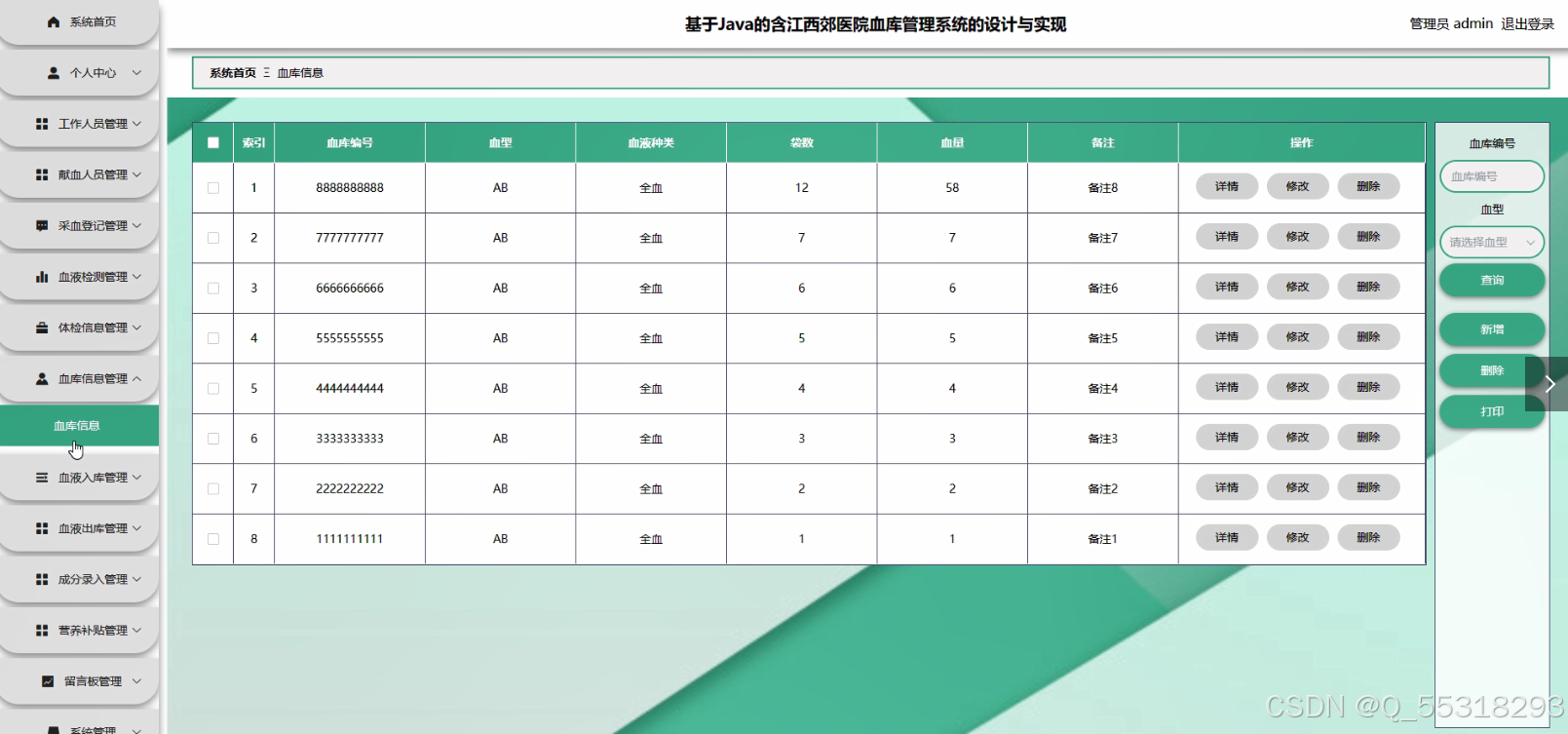Click the 查询 search button
1568x734 pixels.
[x=1492, y=280]
